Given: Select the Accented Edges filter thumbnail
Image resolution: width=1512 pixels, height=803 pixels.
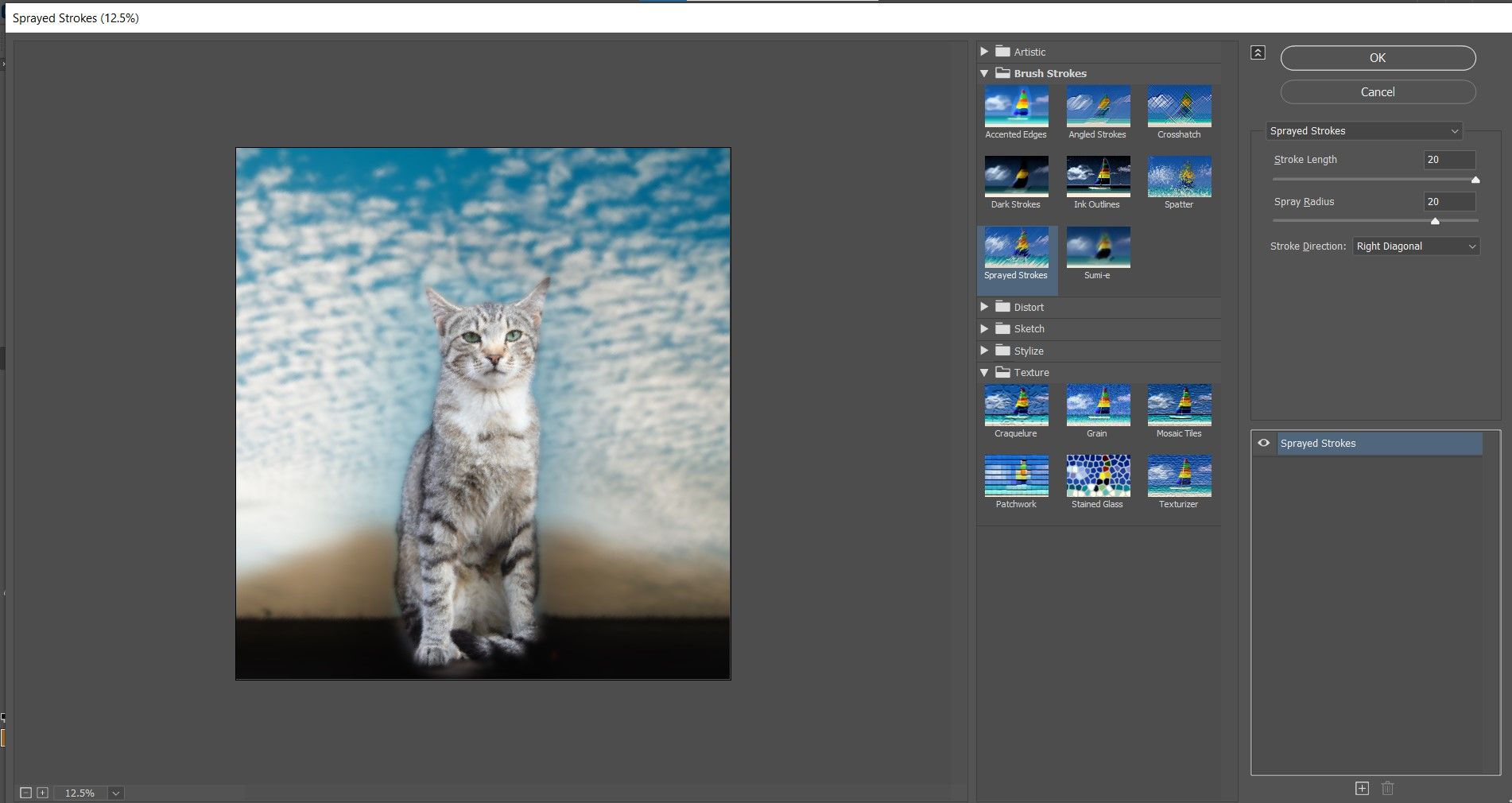Looking at the screenshot, I should (x=1016, y=107).
